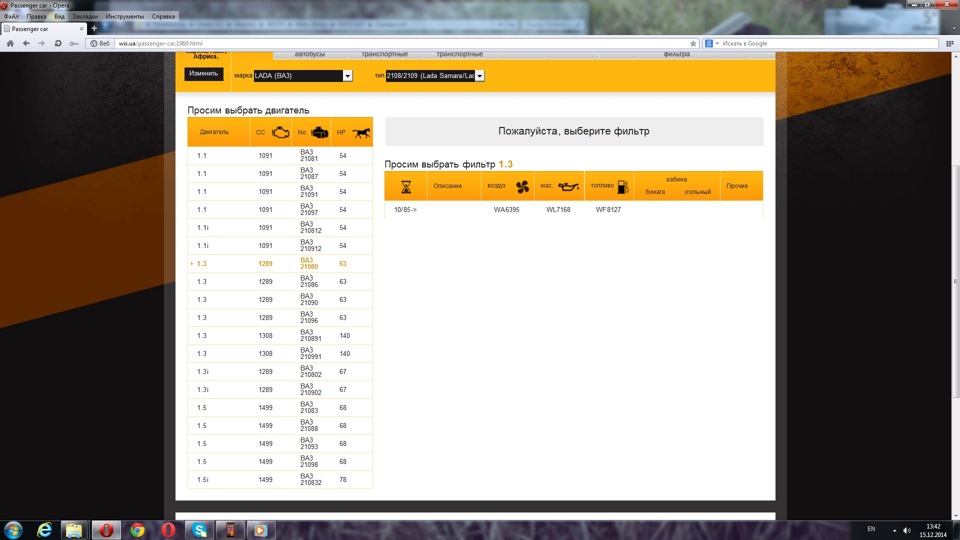This screenshot has width=960, height=540.
Task: Open Windows Start menu orb
Action: 13,530
